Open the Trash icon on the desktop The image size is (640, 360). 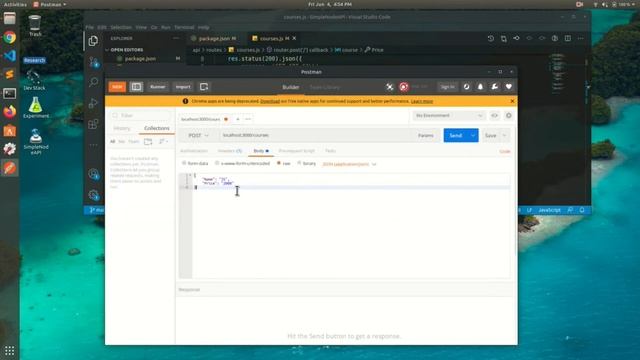click(35, 25)
